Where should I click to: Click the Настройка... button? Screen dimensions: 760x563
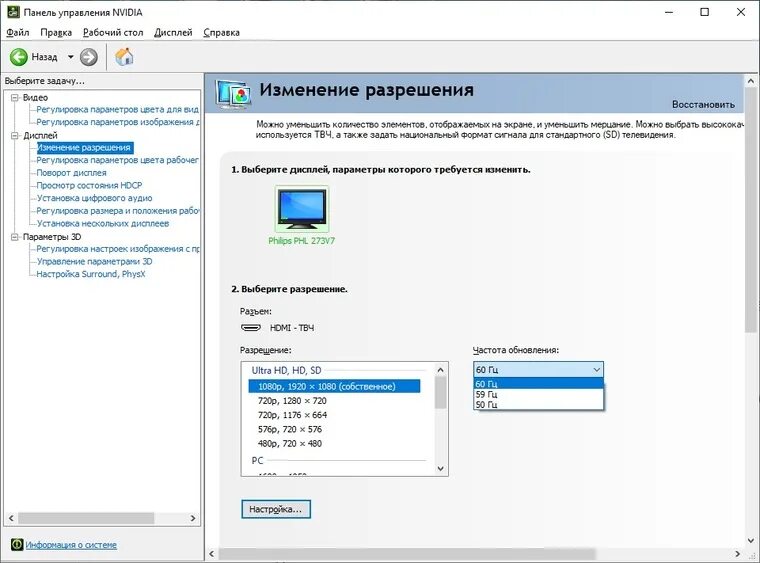click(x=276, y=509)
